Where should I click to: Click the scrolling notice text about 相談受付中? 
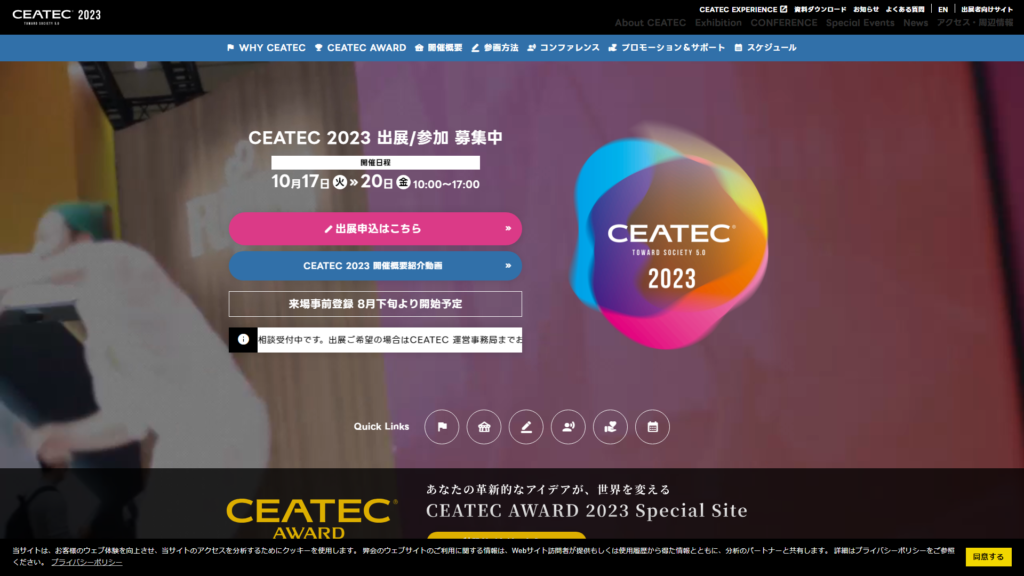click(390, 340)
